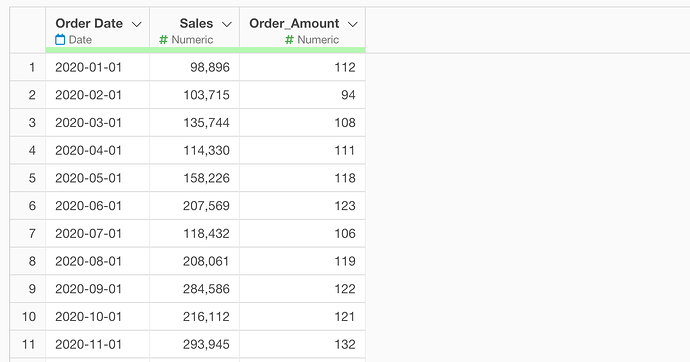
Task: Click the 2020-10-01 date cell
Action: click(x=98, y=317)
